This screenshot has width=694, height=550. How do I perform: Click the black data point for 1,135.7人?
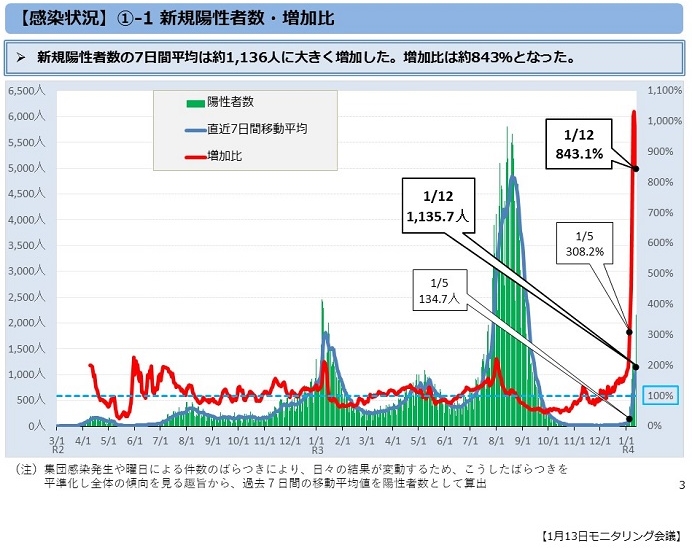(x=636, y=367)
